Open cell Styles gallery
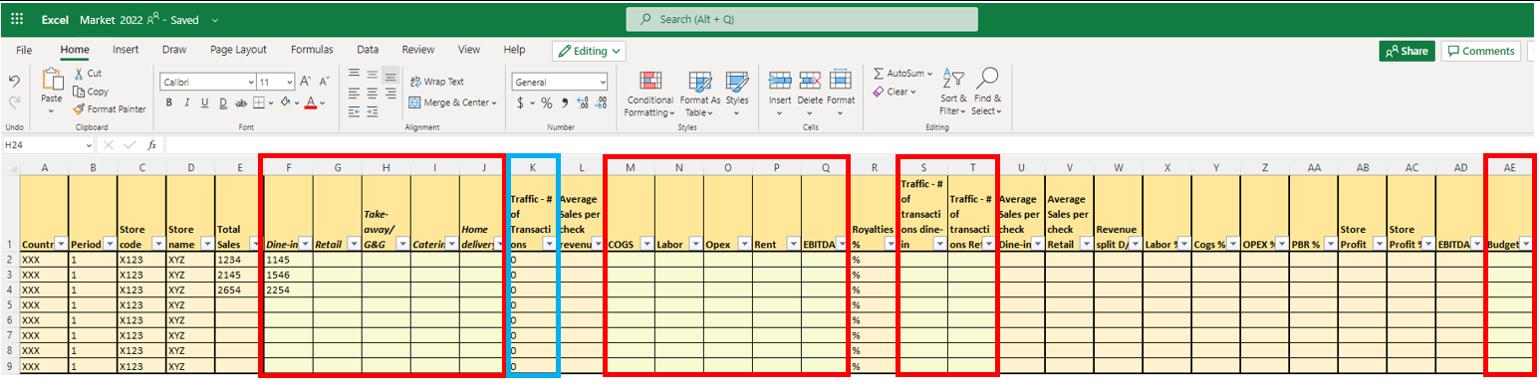This screenshot has width=1540, height=386. [x=737, y=93]
